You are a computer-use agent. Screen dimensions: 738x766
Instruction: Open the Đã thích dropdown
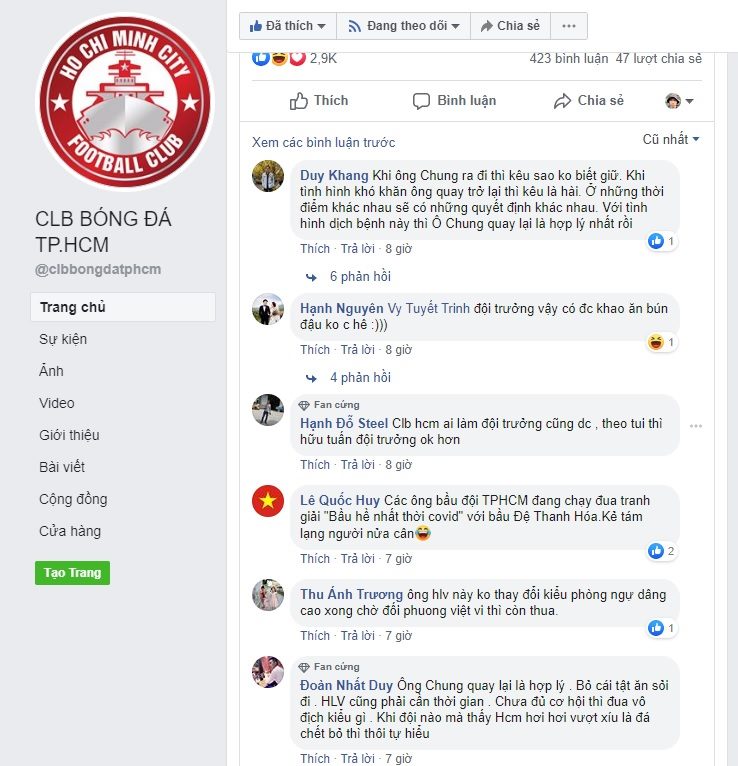(288, 26)
